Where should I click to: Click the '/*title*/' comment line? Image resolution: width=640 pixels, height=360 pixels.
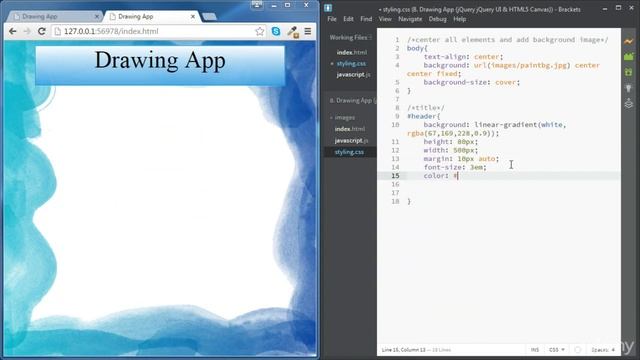pos(425,108)
